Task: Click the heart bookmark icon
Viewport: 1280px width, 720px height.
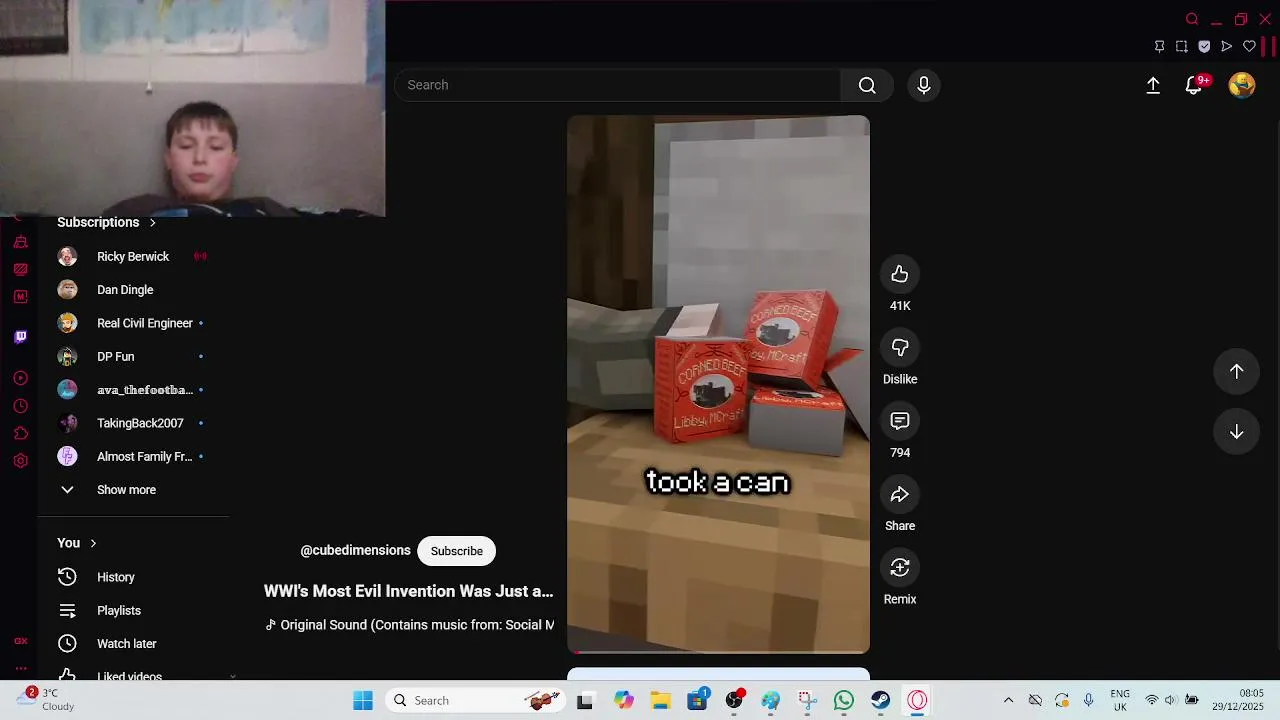Action: (1249, 46)
